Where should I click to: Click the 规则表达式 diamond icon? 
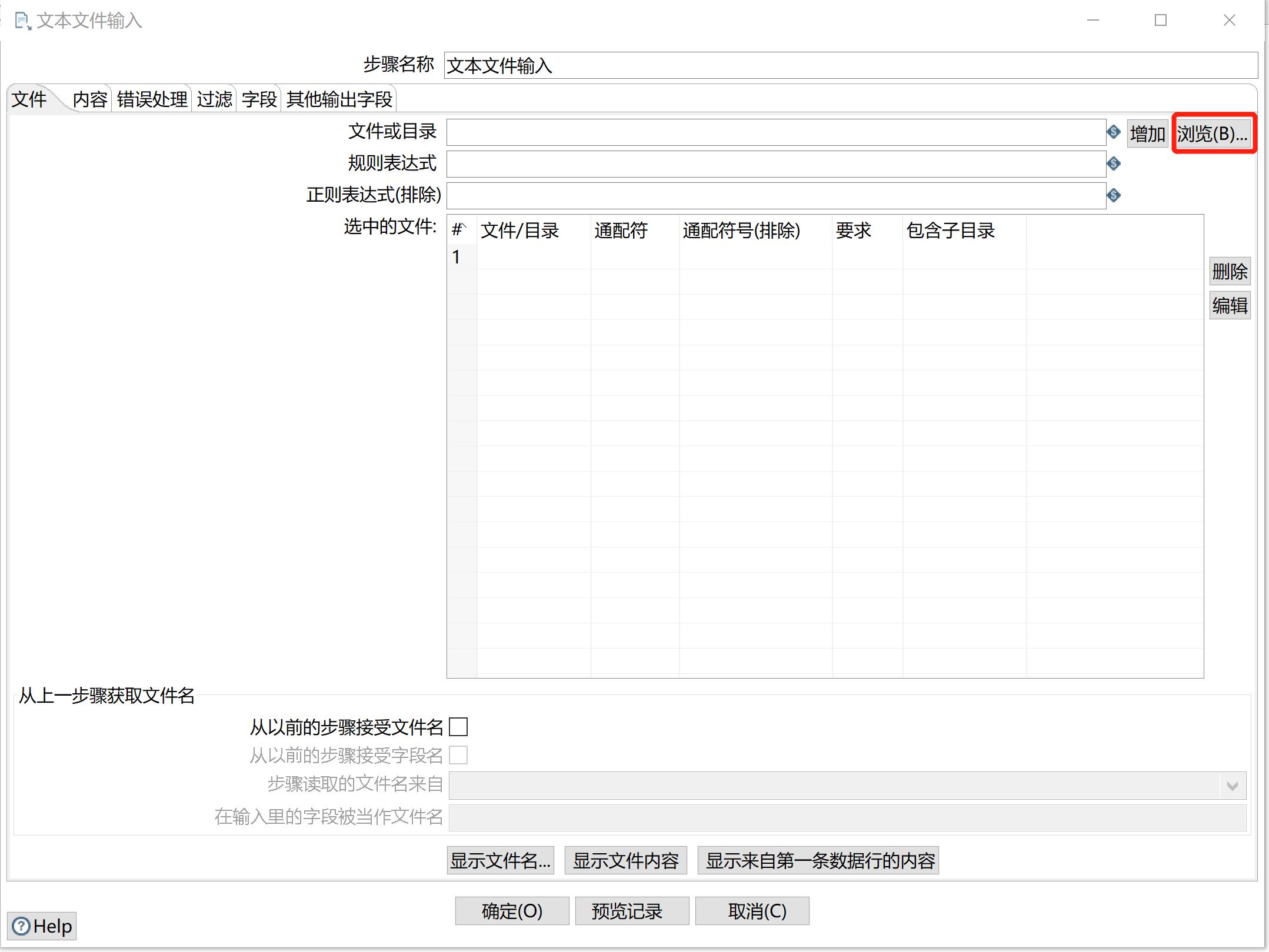1112,163
